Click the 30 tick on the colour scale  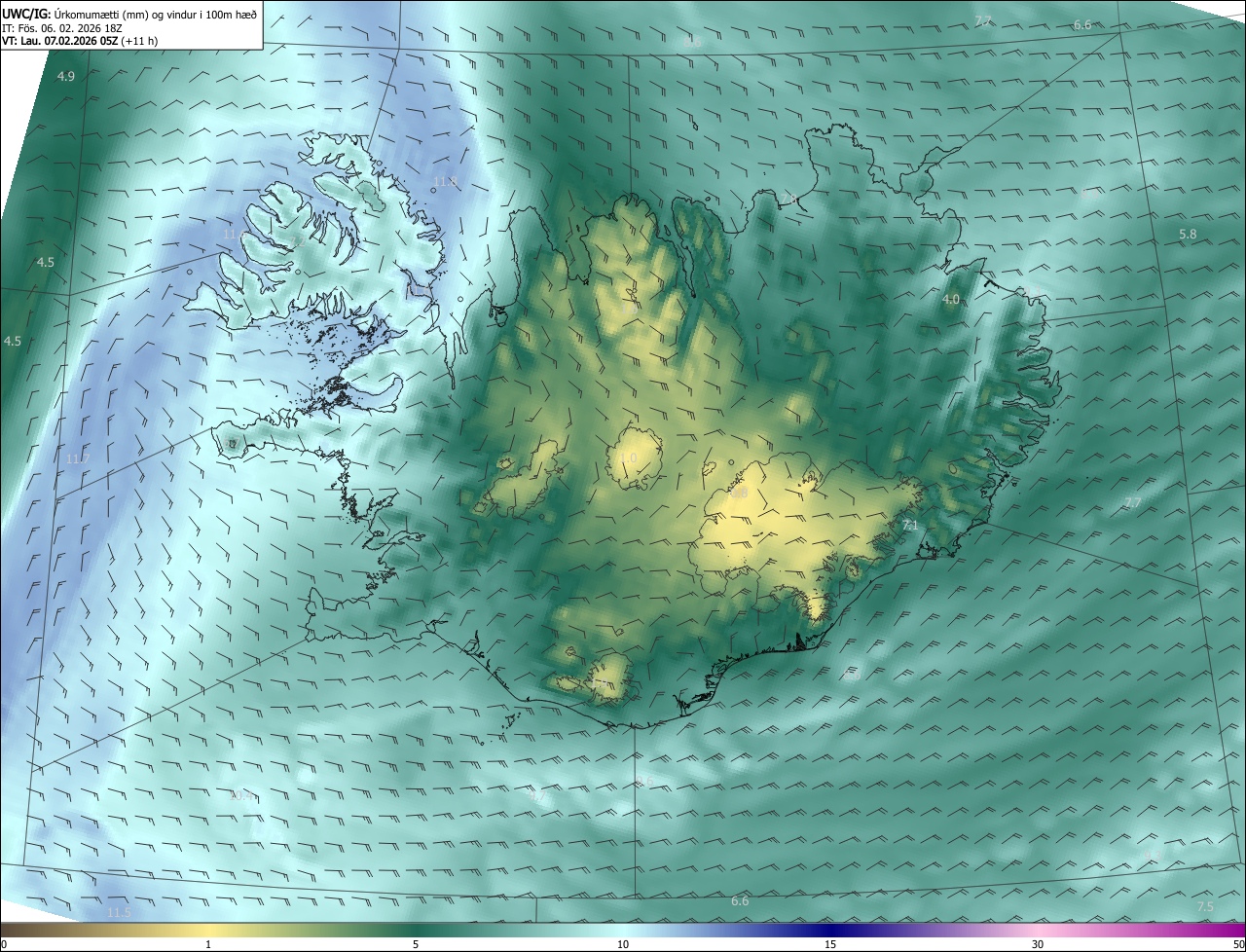[1038, 944]
